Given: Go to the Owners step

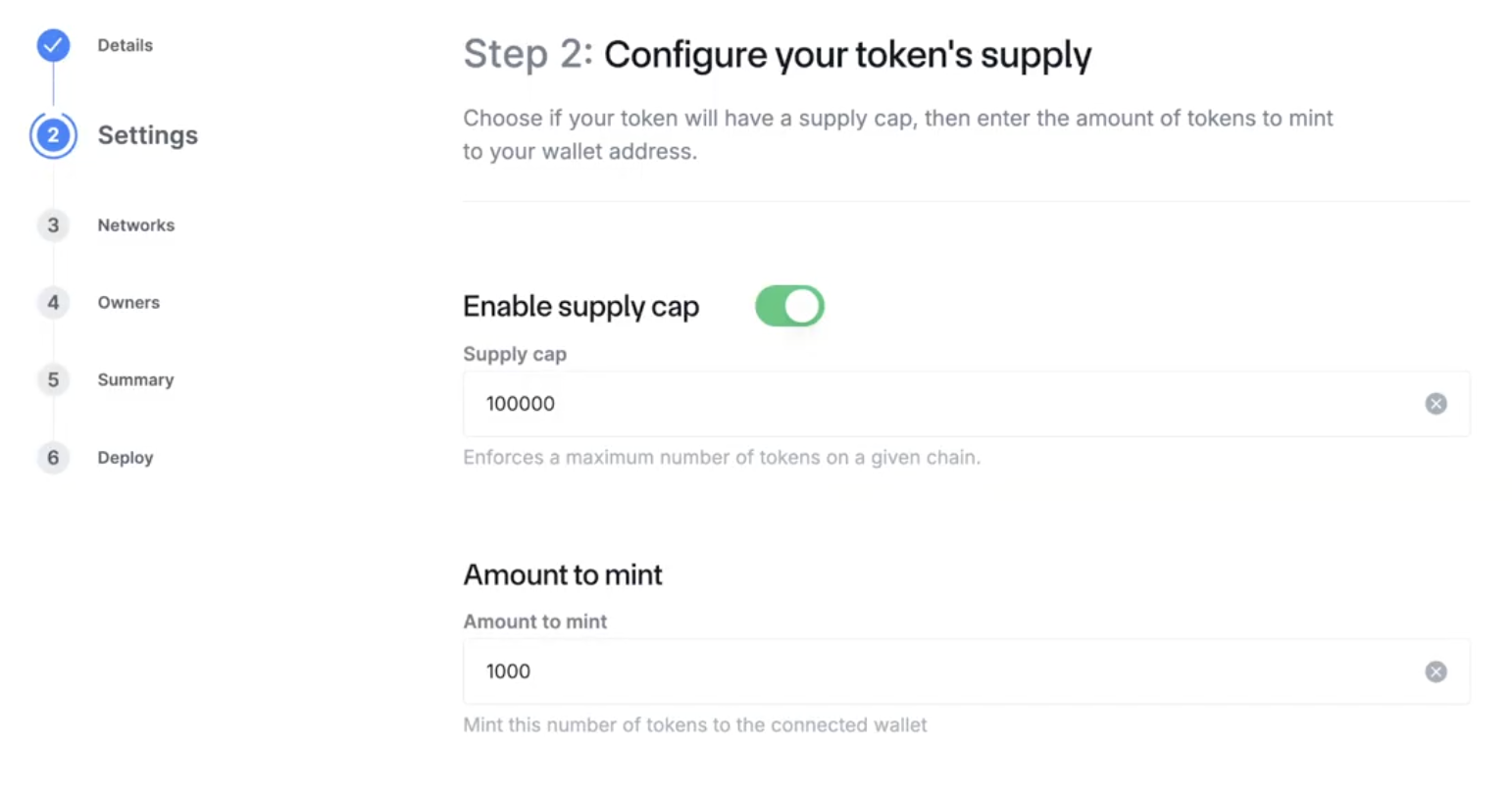Looking at the screenshot, I should [x=128, y=303].
